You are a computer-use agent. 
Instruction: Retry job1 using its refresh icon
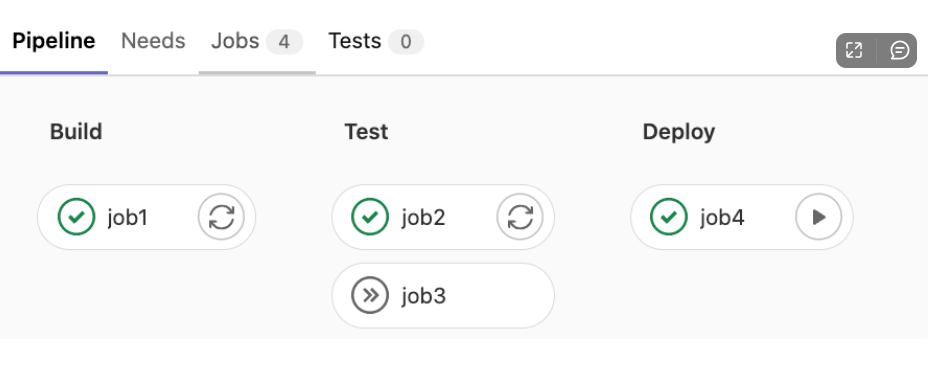click(221, 217)
